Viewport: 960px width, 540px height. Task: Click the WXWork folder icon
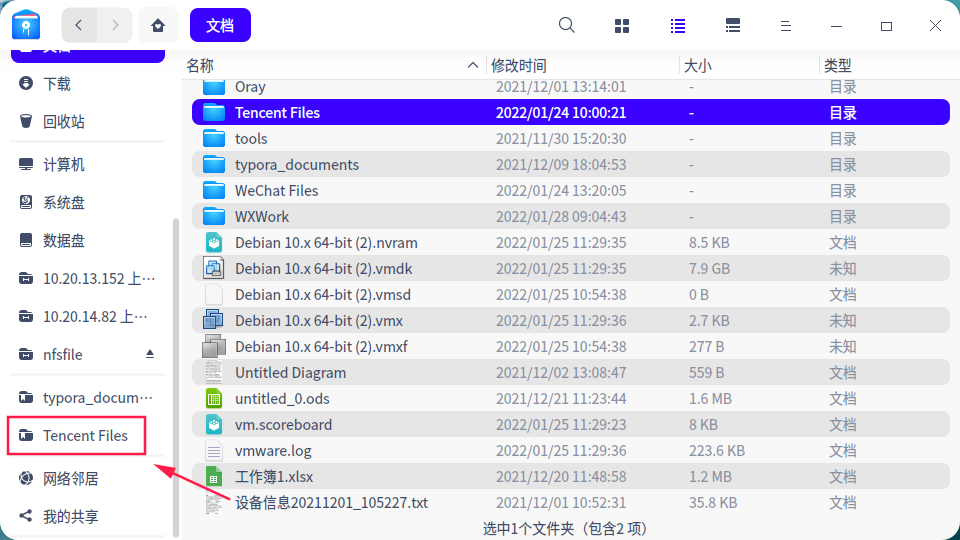pyautogui.click(x=214, y=216)
